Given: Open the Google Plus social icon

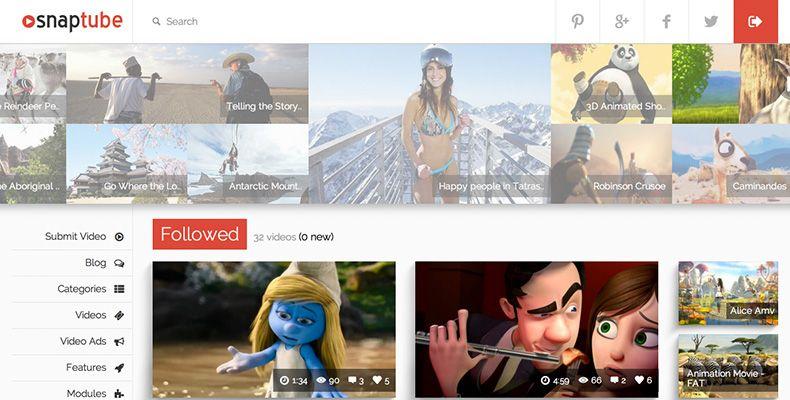Looking at the screenshot, I should (x=622, y=22).
